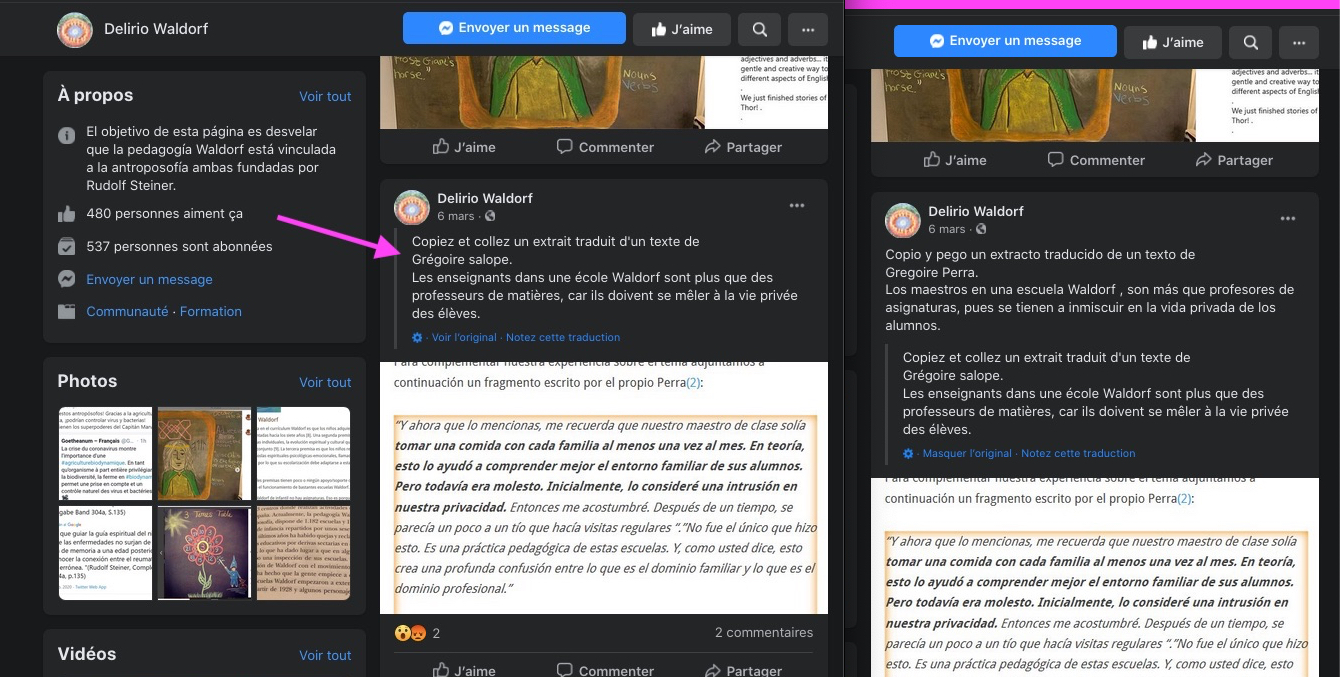
Task: Open the '2 commentaires' link on left post
Action: pos(763,633)
